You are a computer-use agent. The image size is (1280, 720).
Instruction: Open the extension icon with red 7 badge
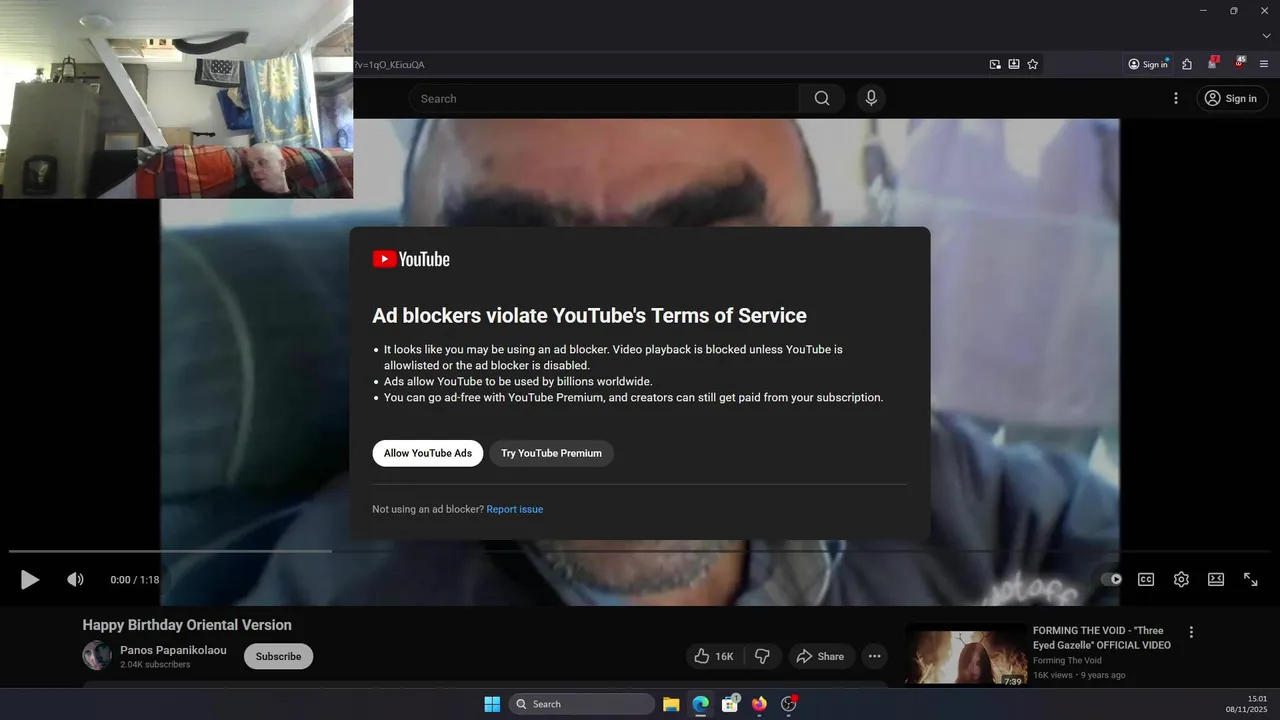(1213, 63)
